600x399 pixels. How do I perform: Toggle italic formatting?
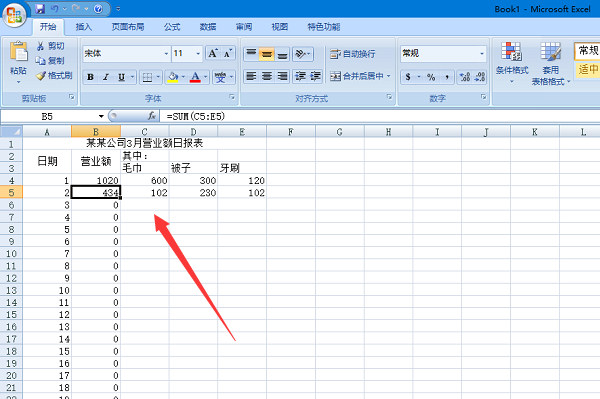pos(106,77)
